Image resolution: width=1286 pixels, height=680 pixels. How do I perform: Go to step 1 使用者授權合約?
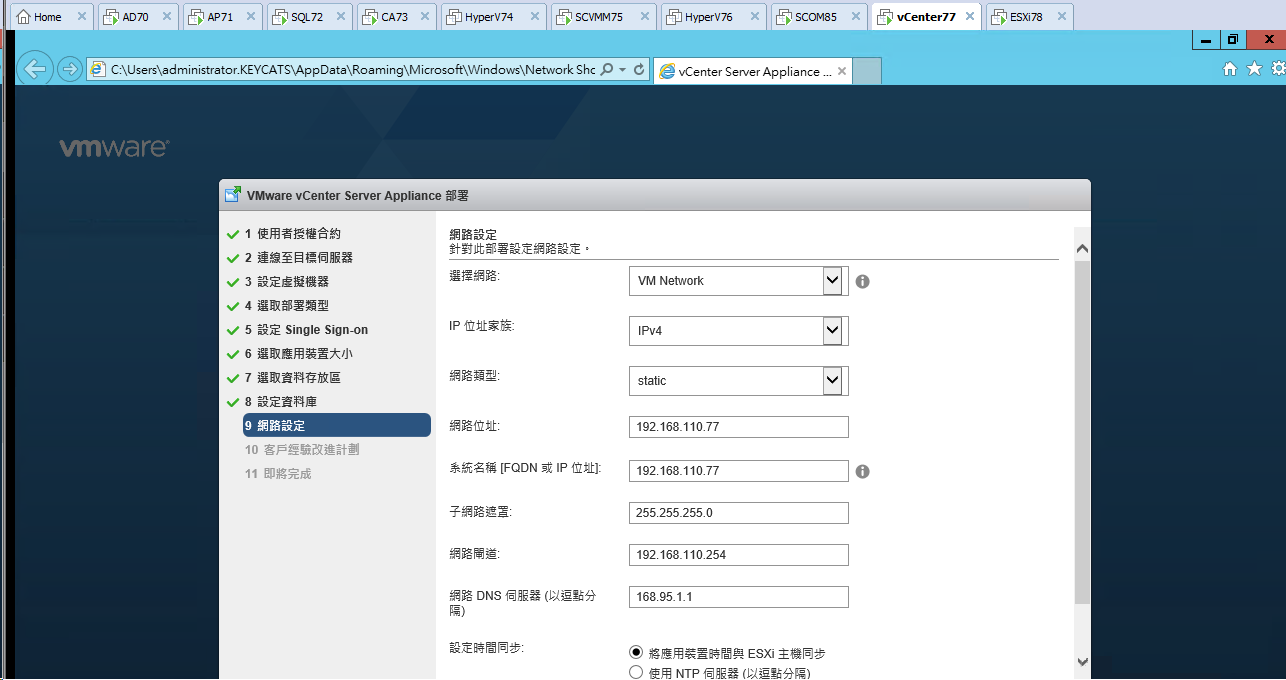(299, 234)
